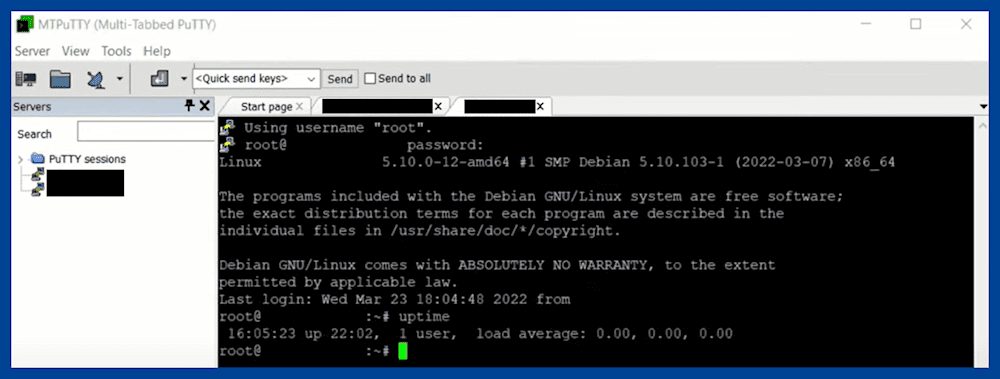
Task: Click the PuTTY icon beside the password prompt line
Action: [x=226, y=144]
